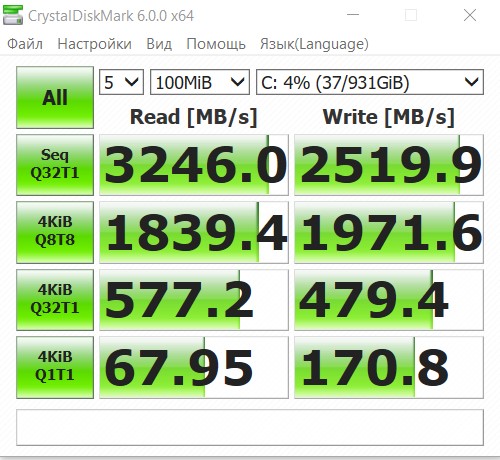The height and width of the screenshot is (460, 500).
Task: Open the Настройки menu
Action: 94,44
